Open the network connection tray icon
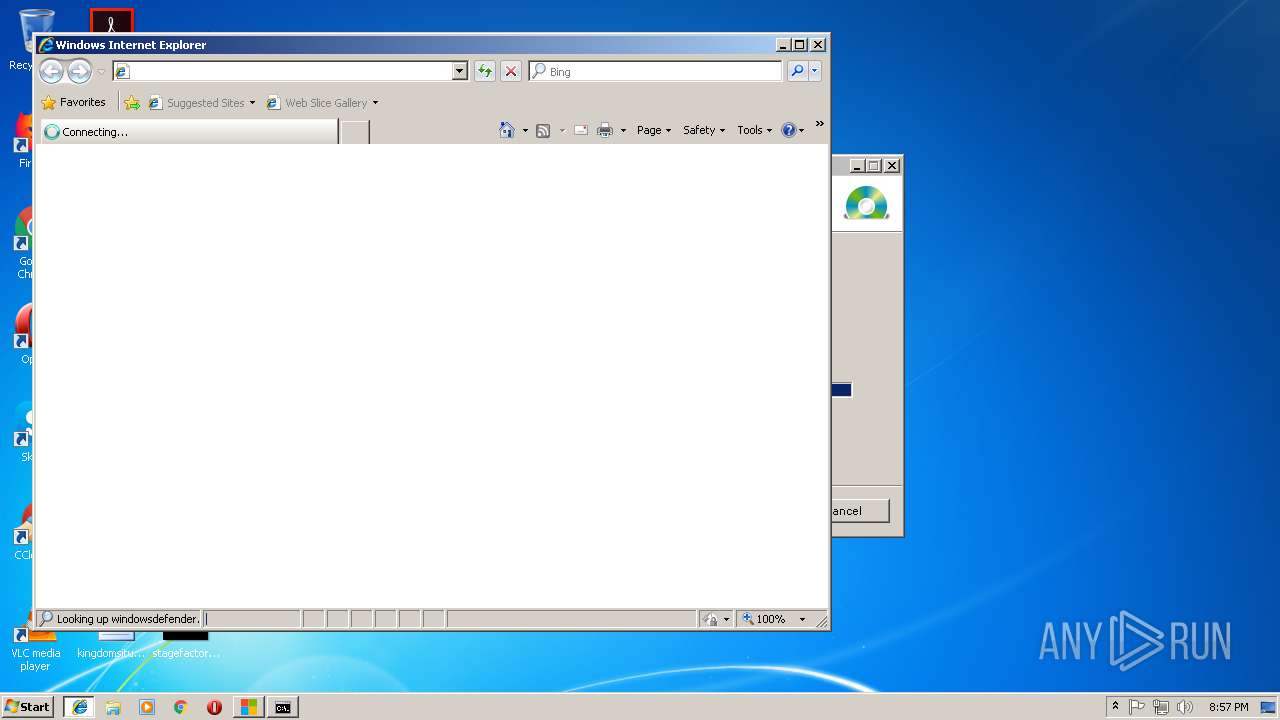Image resolution: width=1280 pixels, height=720 pixels. [x=1161, y=707]
